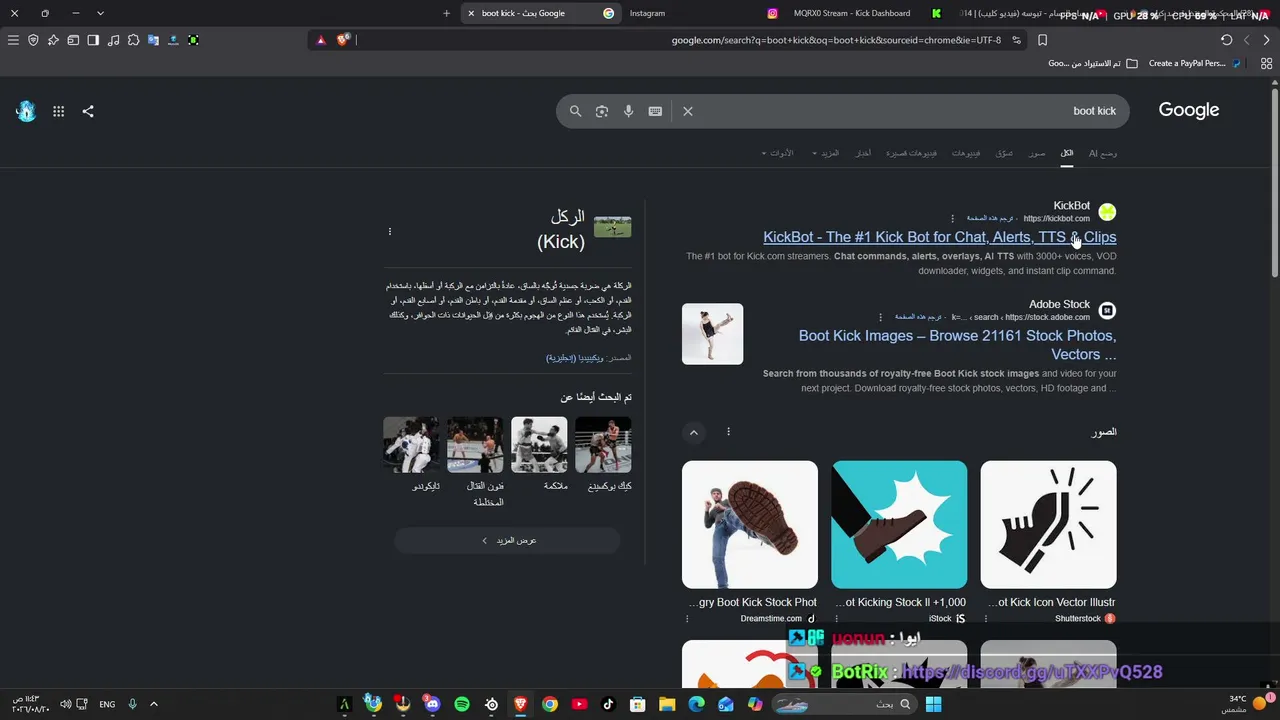Viewport: 1280px width, 720px height.
Task: Open the imported bookmarks folder
Action: pyautogui.click(x=1093, y=63)
